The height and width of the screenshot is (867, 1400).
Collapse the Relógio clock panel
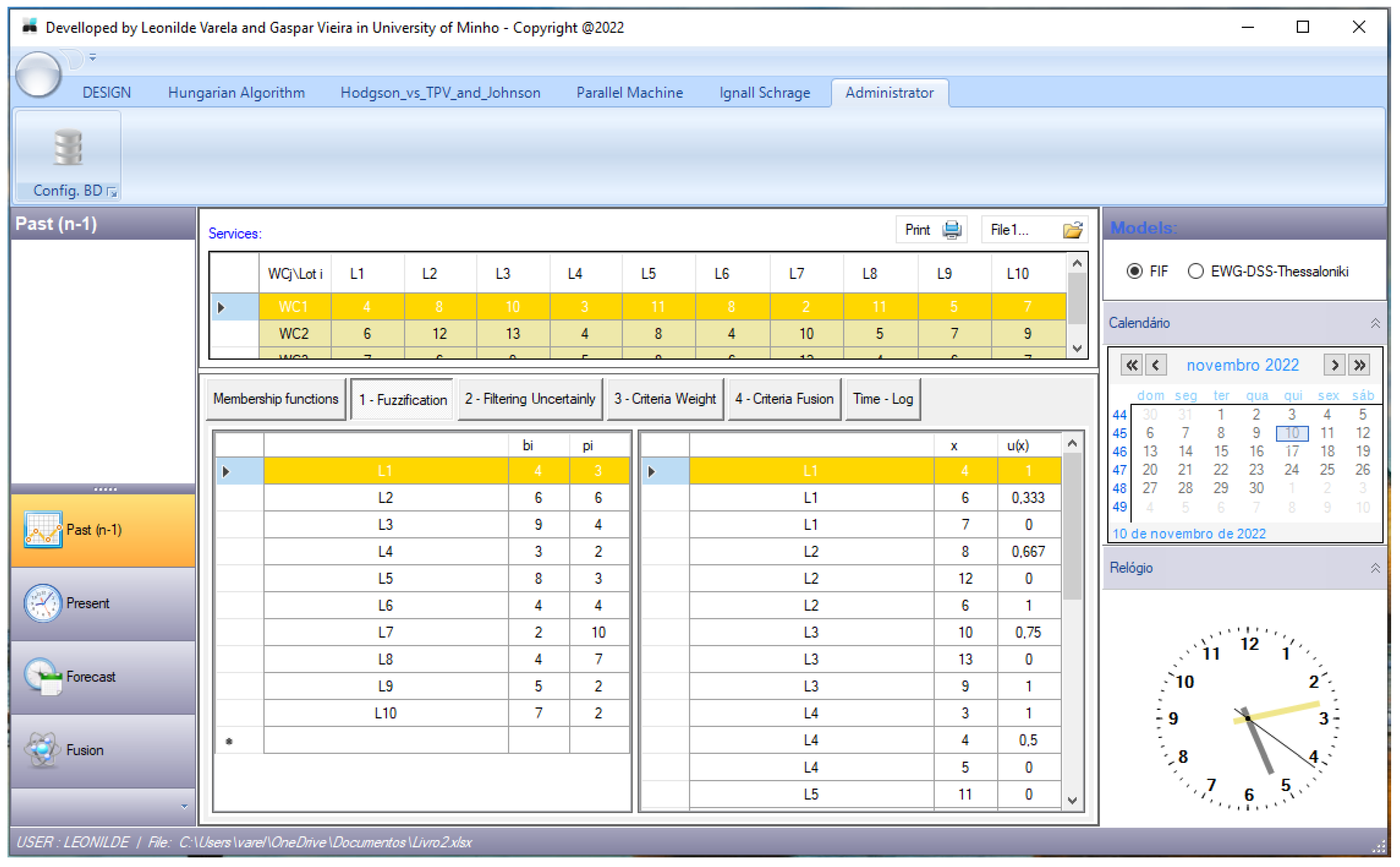(x=1375, y=568)
